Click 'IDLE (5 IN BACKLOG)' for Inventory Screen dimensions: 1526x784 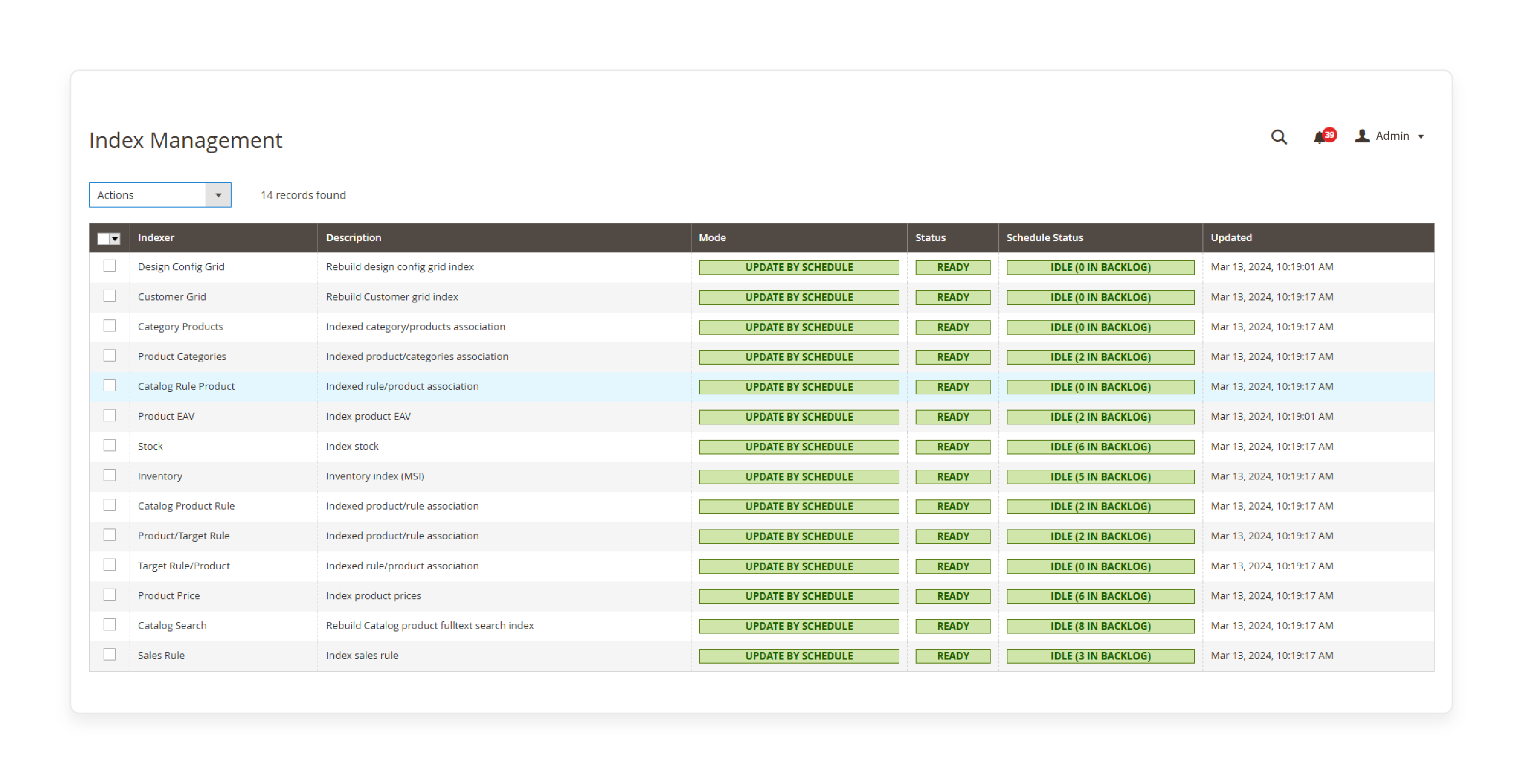[1100, 477]
